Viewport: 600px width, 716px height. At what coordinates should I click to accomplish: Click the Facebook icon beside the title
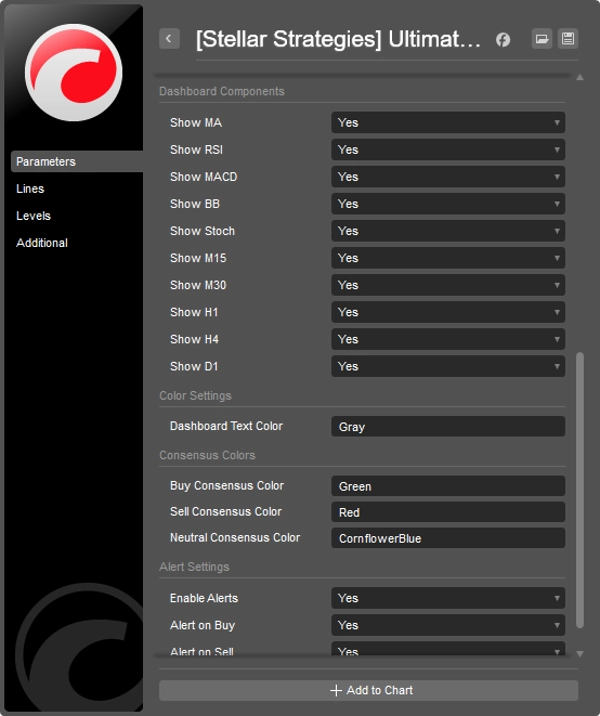[503, 40]
